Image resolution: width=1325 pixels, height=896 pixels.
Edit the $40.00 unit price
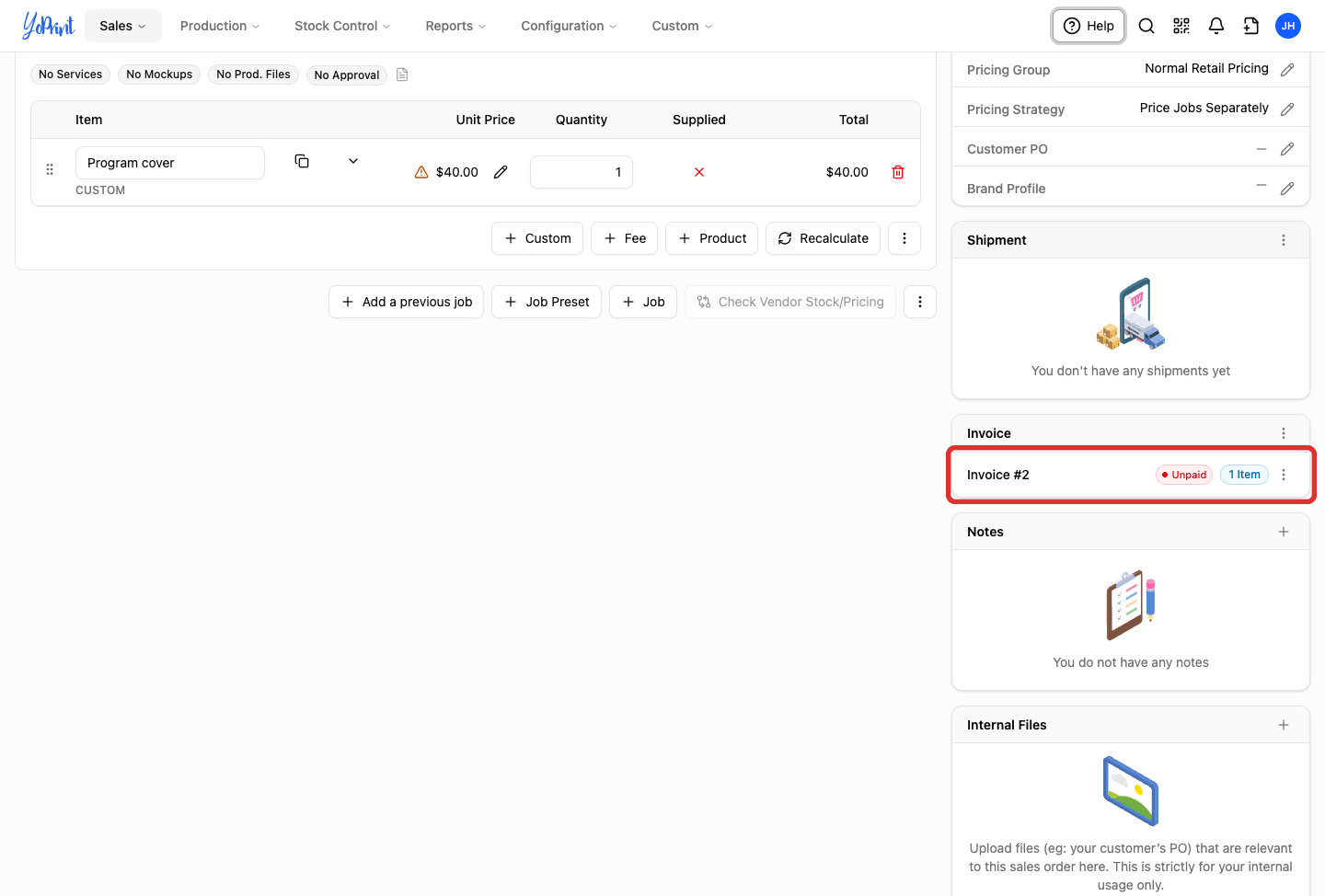501,172
